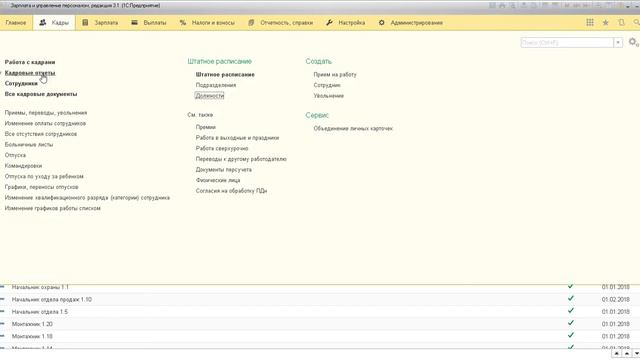
Task: Click the down-arrow list scroll button
Action: [x=636, y=353]
